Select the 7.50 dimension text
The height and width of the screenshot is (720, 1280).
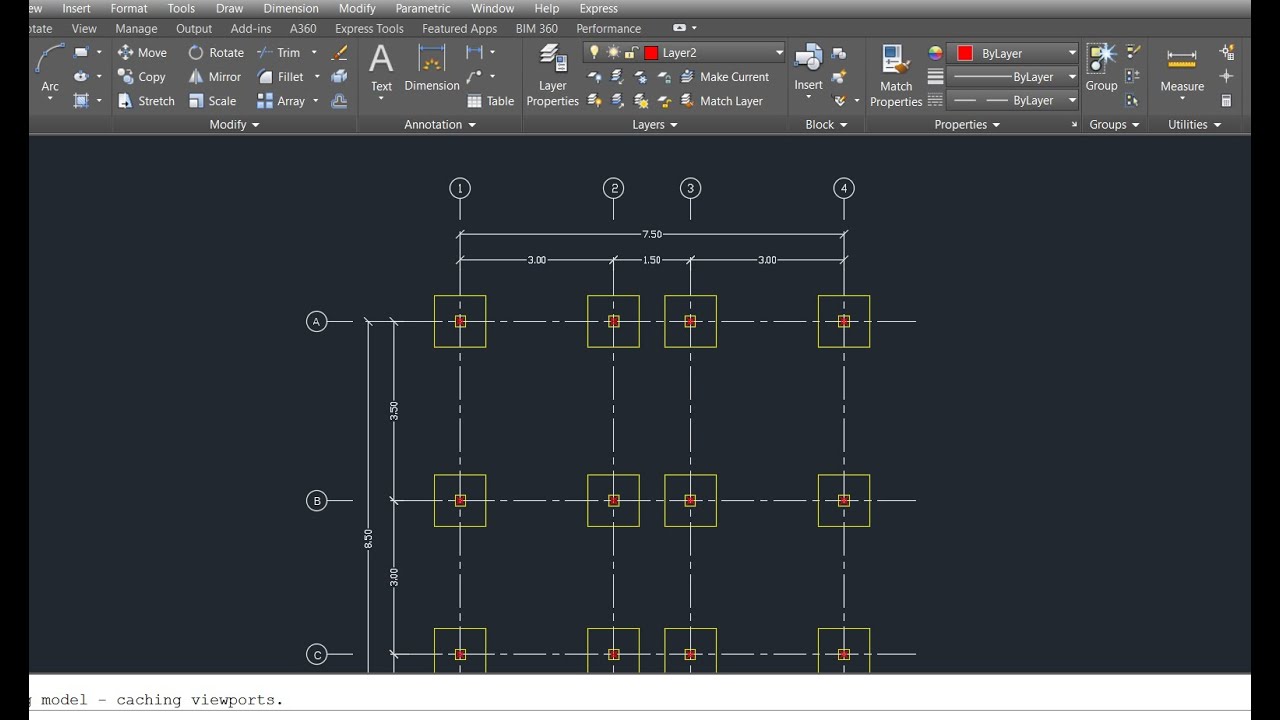point(652,234)
